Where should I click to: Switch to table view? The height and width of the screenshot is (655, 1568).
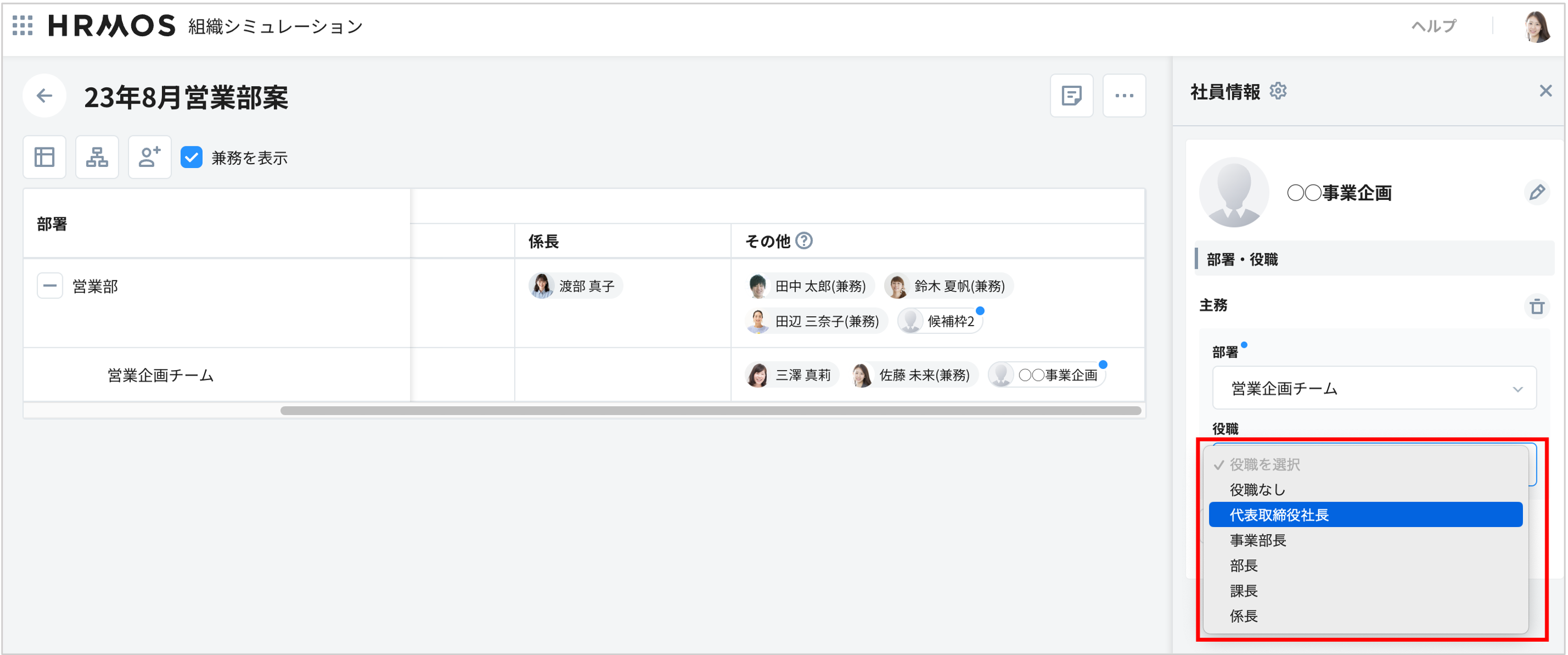45,156
